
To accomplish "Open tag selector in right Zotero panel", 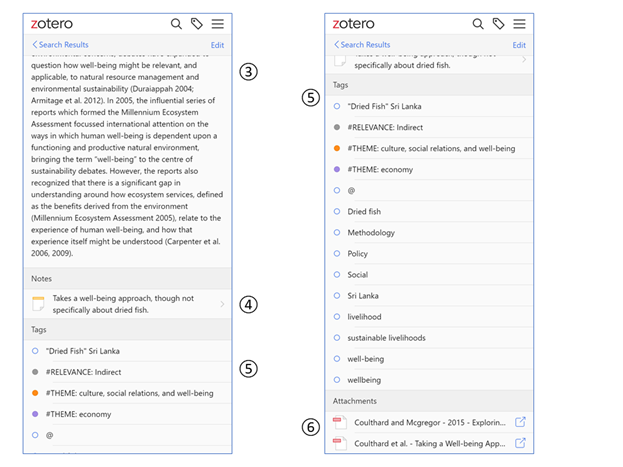I will tap(499, 24).
